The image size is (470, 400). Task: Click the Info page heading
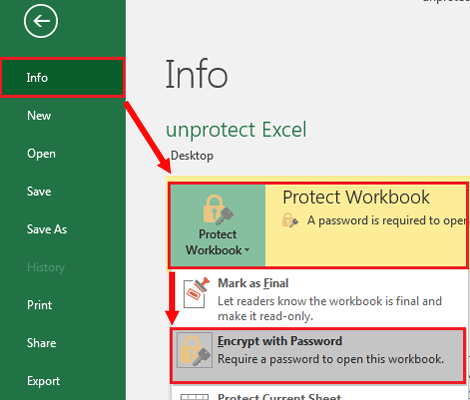[197, 74]
